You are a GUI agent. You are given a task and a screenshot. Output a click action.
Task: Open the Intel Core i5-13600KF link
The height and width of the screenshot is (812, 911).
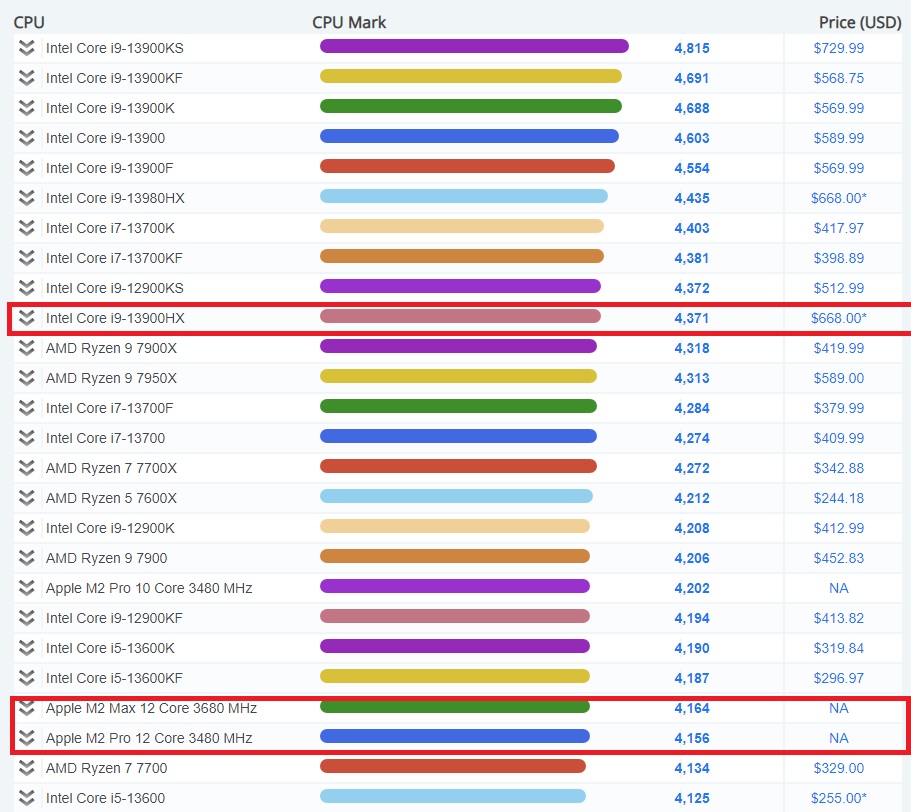point(114,678)
